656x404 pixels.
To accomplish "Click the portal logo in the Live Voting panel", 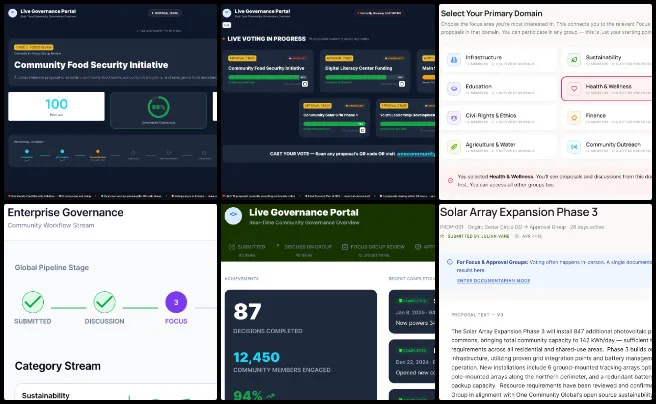I will [227, 13].
